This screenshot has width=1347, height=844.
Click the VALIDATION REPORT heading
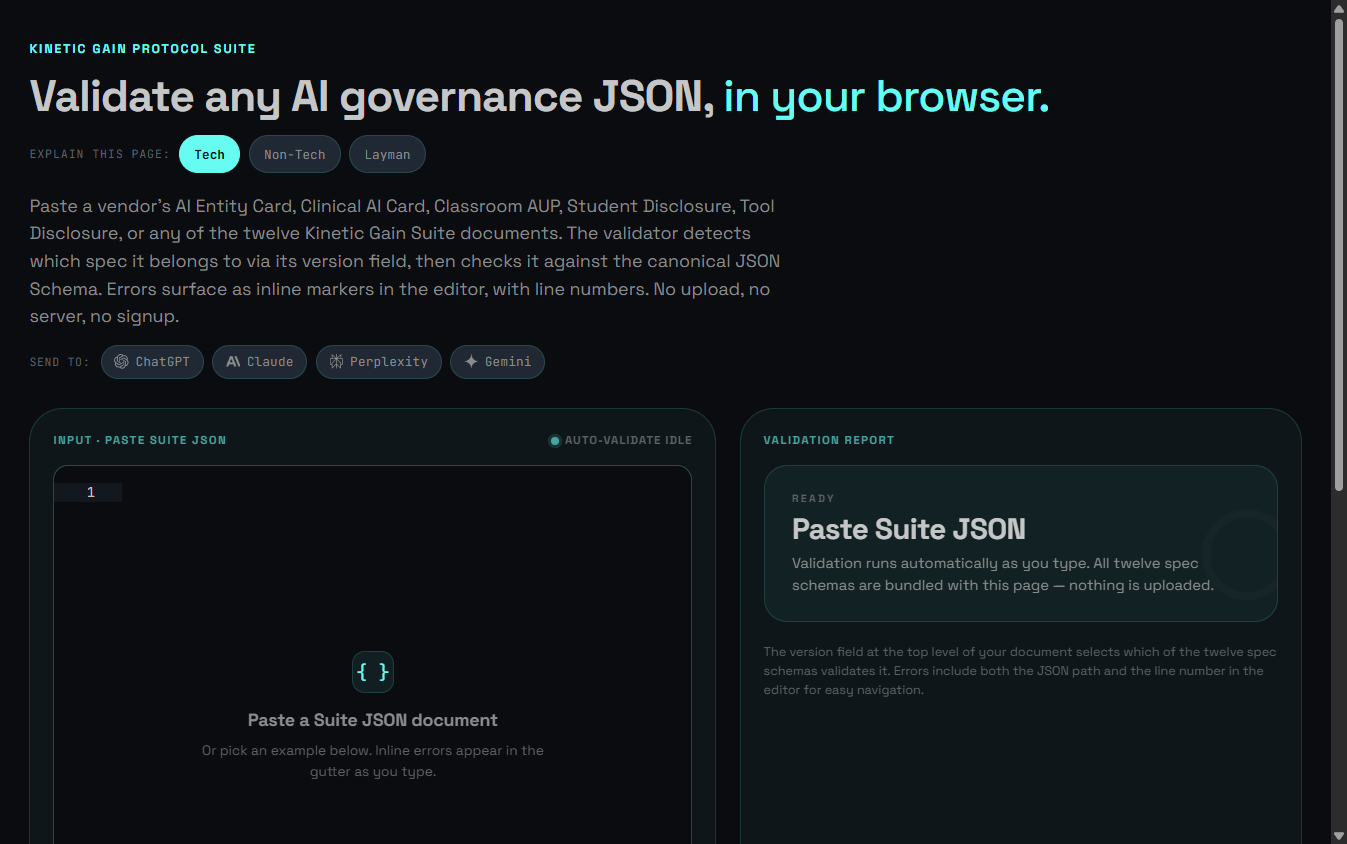(x=829, y=441)
